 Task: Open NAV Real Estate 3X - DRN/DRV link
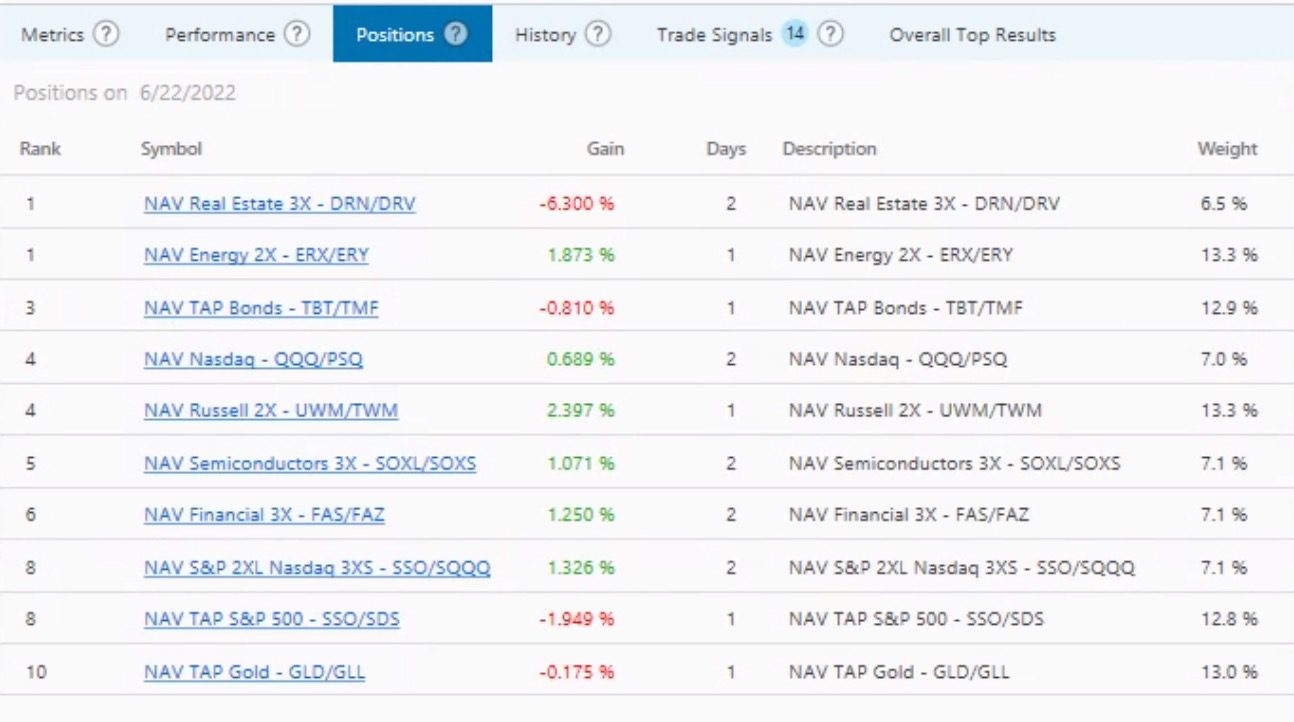point(279,204)
